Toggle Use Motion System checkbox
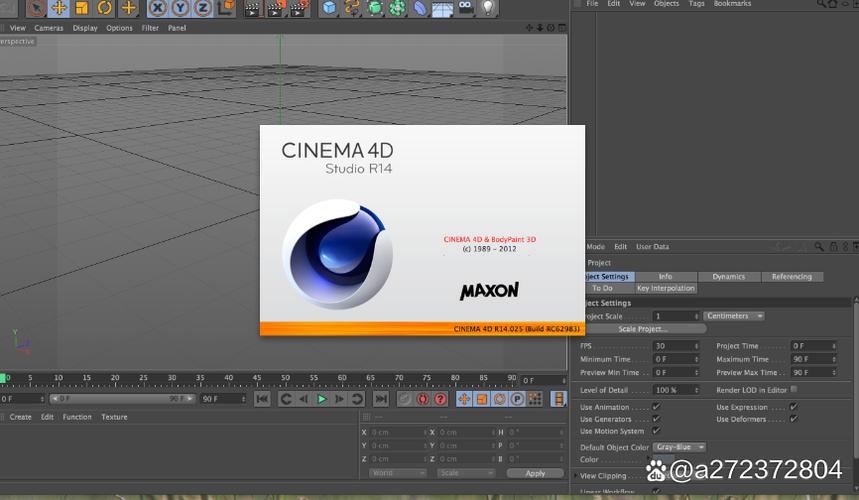Image resolution: width=859 pixels, height=500 pixels. click(x=656, y=431)
